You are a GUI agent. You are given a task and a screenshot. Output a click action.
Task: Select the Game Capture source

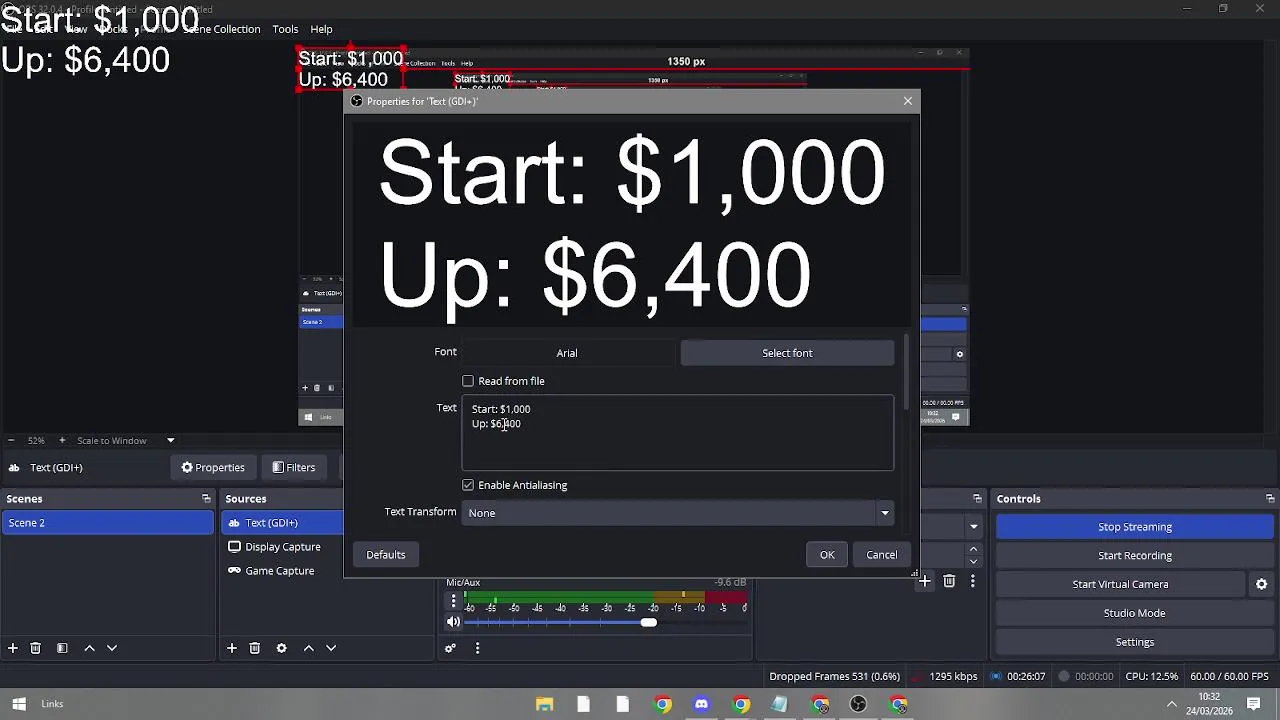click(x=279, y=571)
